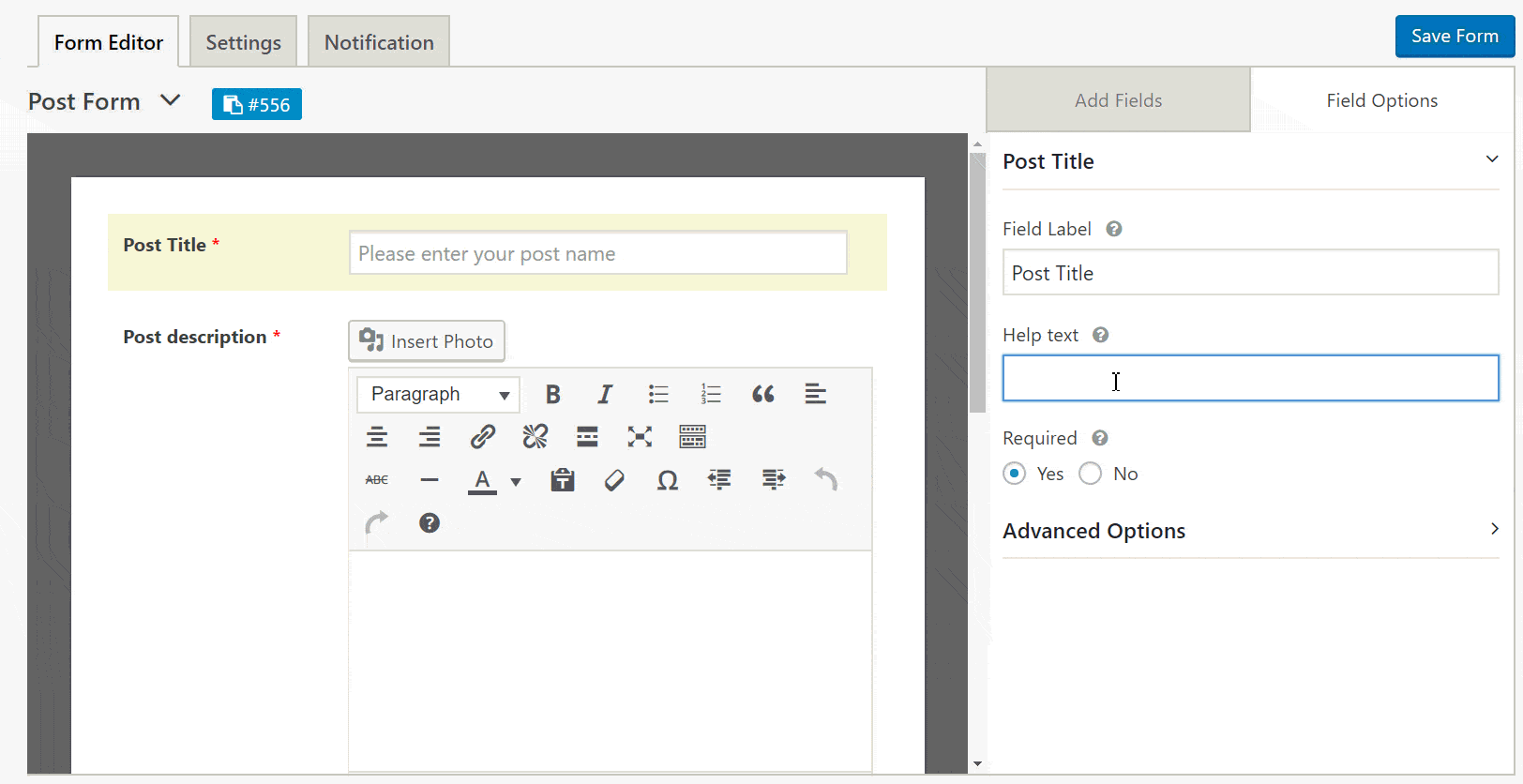Screen dimensions: 1523x784
Task: Click the insert link icon
Action: [x=482, y=437]
